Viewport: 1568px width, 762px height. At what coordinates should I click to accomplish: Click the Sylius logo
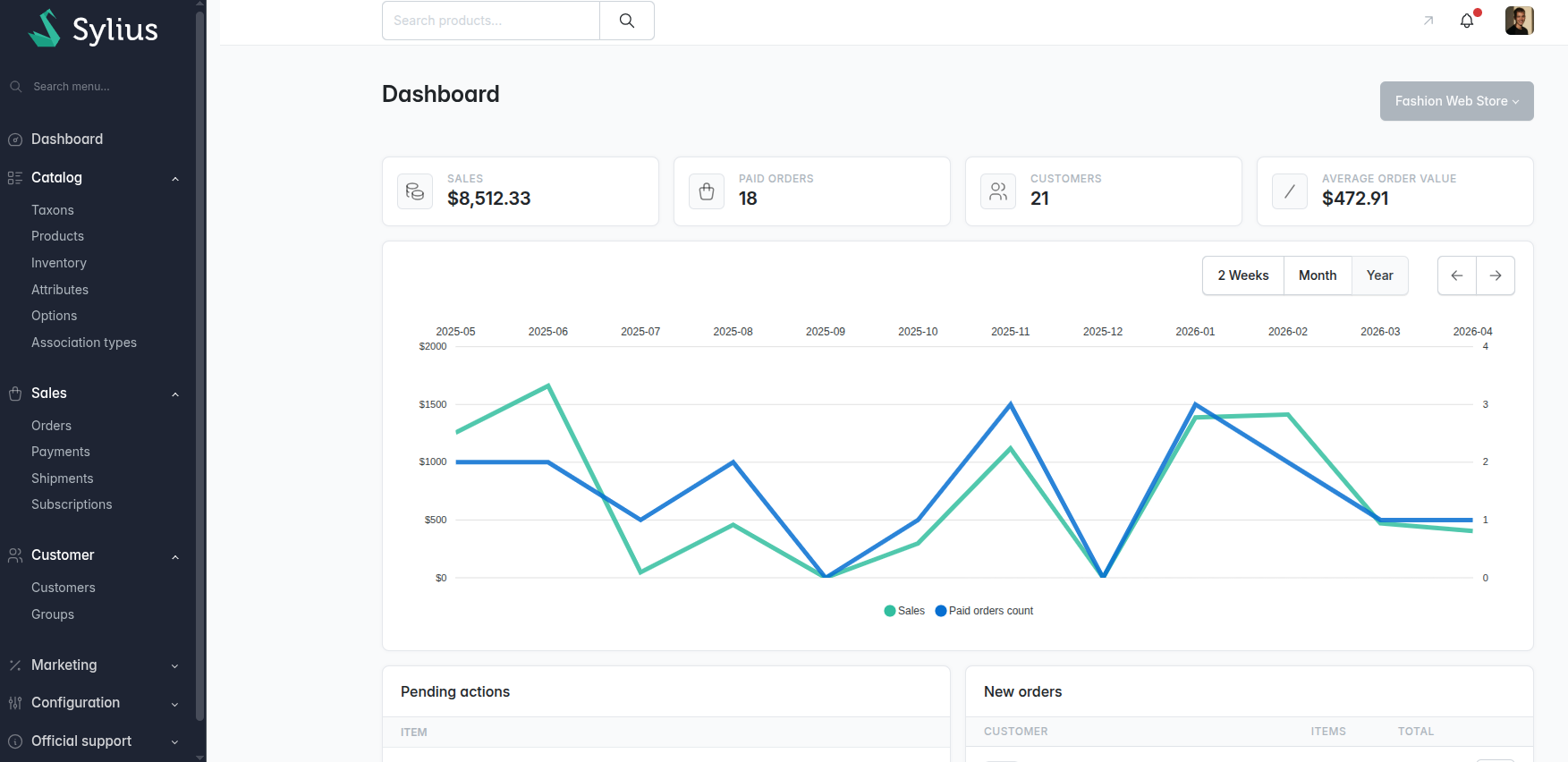pyautogui.click(x=93, y=29)
